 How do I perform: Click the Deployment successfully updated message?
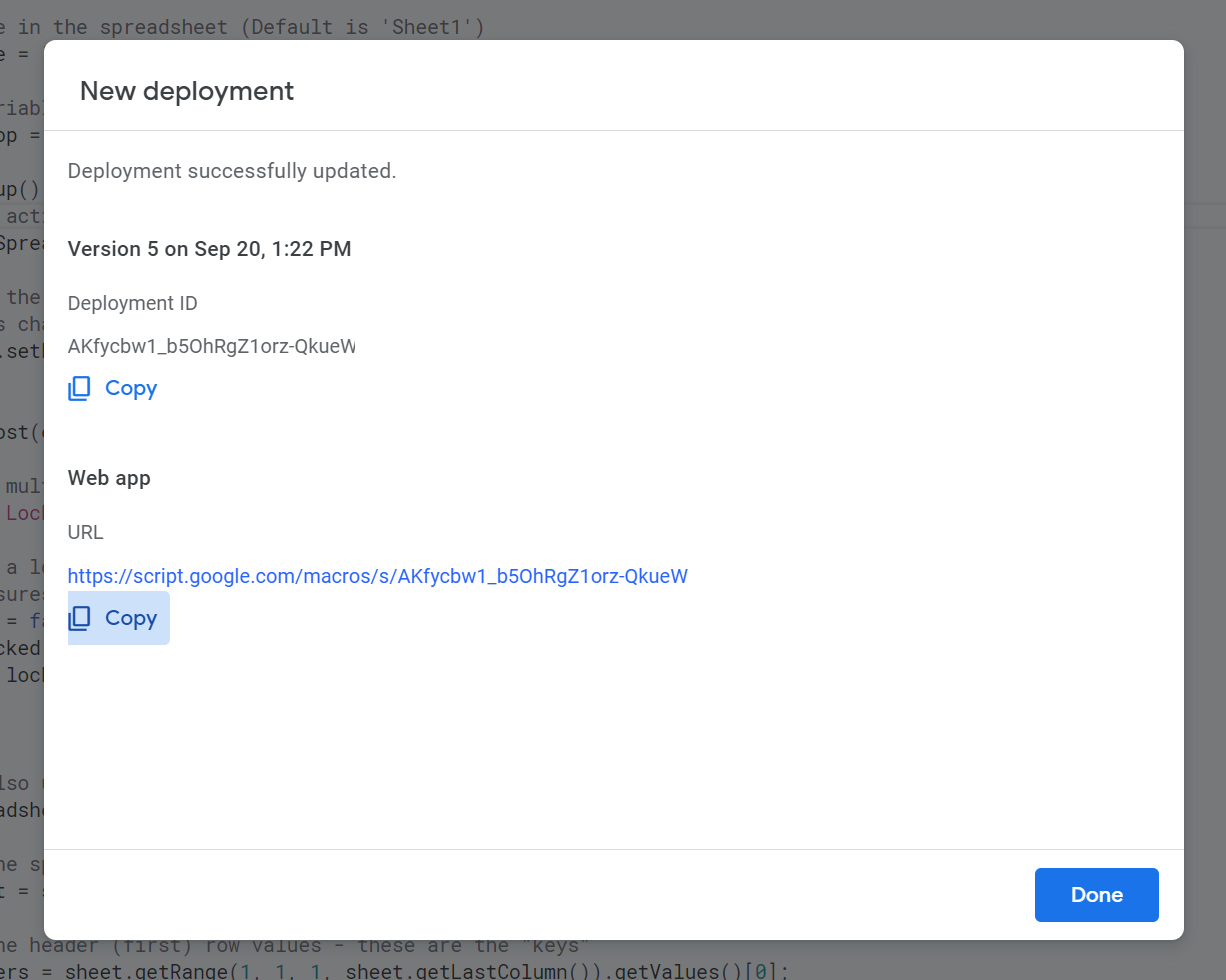point(232,171)
